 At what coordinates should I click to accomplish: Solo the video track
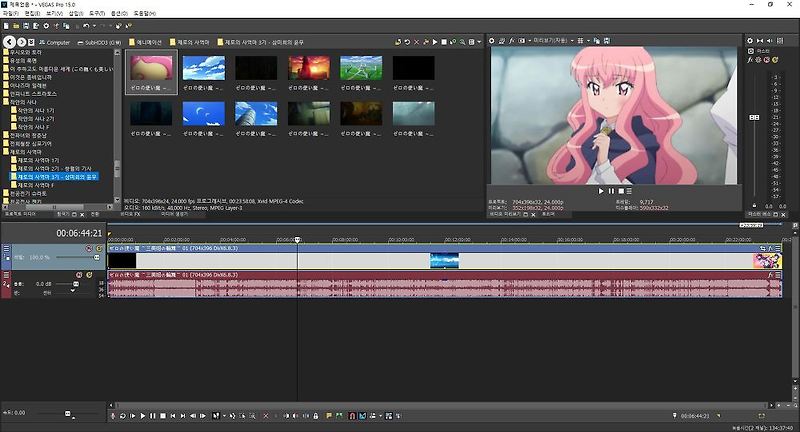click(x=99, y=248)
